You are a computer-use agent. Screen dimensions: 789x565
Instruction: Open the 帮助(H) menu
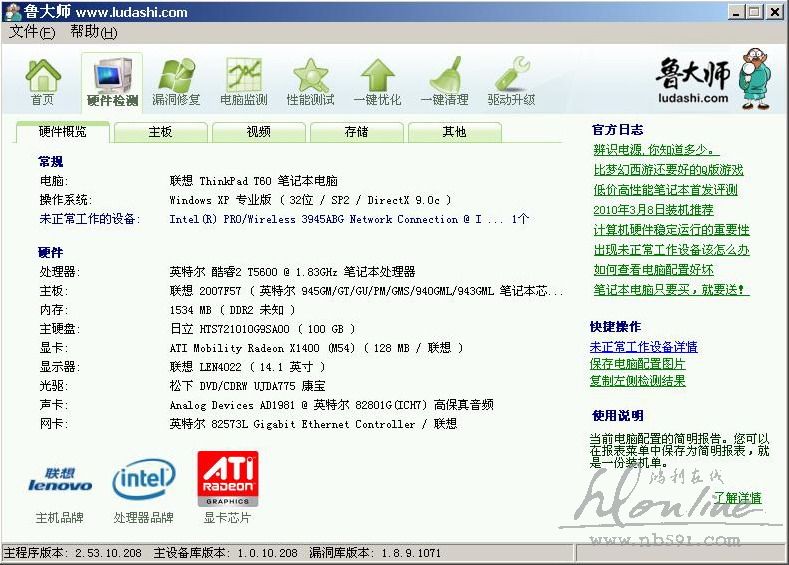94,32
